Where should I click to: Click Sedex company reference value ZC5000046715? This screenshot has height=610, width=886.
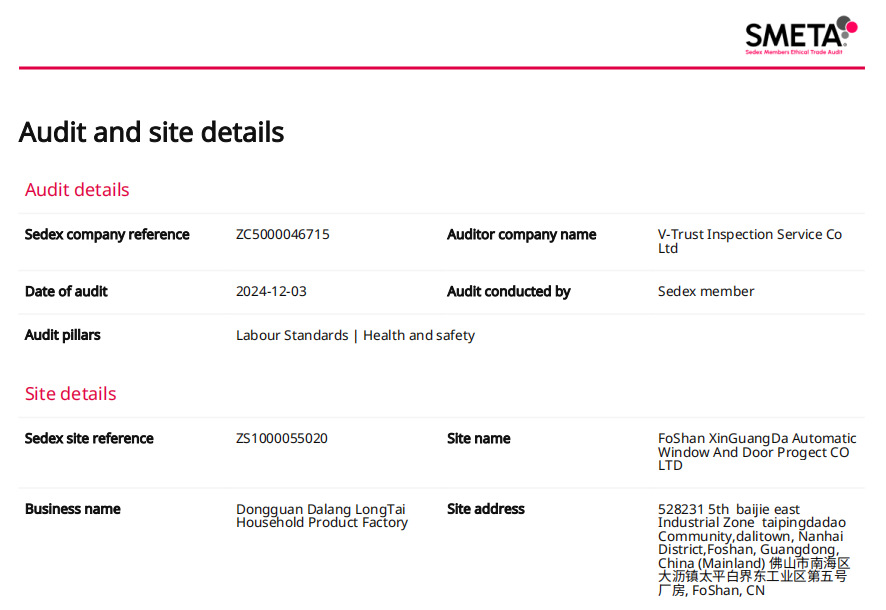point(282,235)
